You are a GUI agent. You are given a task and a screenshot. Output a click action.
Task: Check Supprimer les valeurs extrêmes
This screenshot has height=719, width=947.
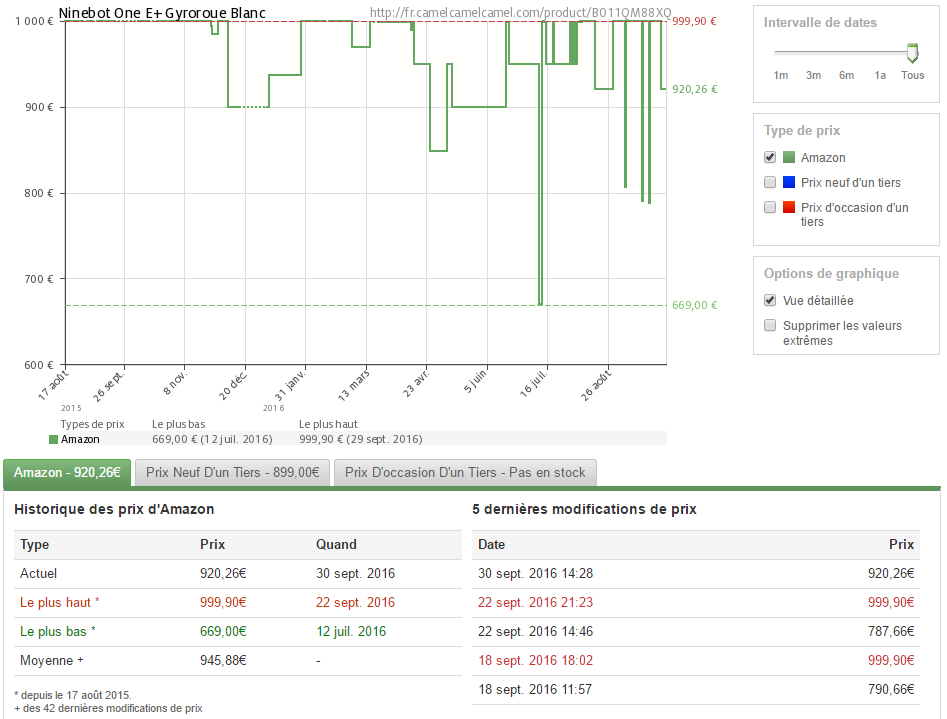pos(769,325)
